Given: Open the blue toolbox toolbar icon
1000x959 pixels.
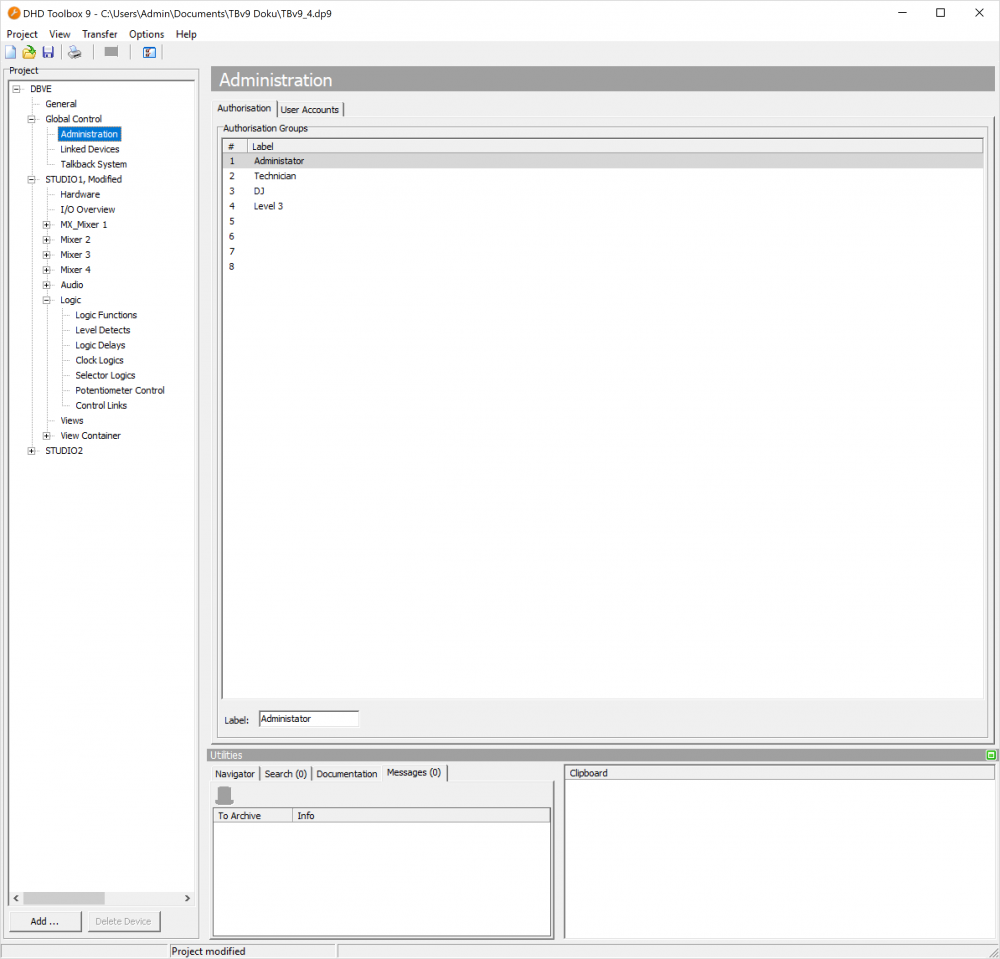Looking at the screenshot, I should pos(148,52).
